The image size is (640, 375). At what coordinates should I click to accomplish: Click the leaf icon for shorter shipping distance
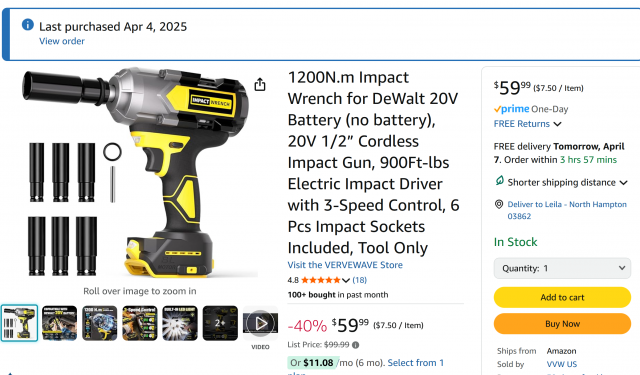click(x=500, y=181)
